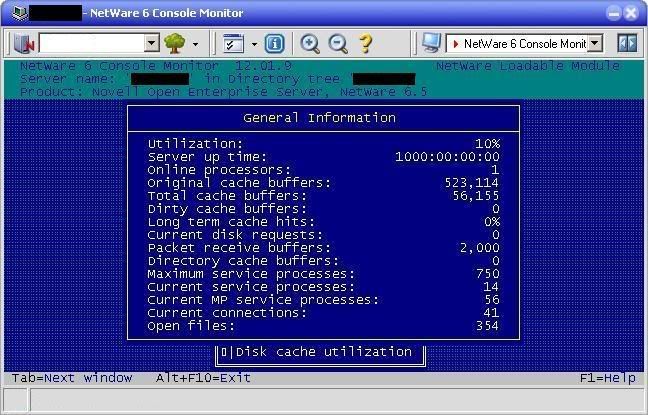Viewport: 648px width, 415px height.
Task: Click the checklist options icon
Action: tap(234, 44)
